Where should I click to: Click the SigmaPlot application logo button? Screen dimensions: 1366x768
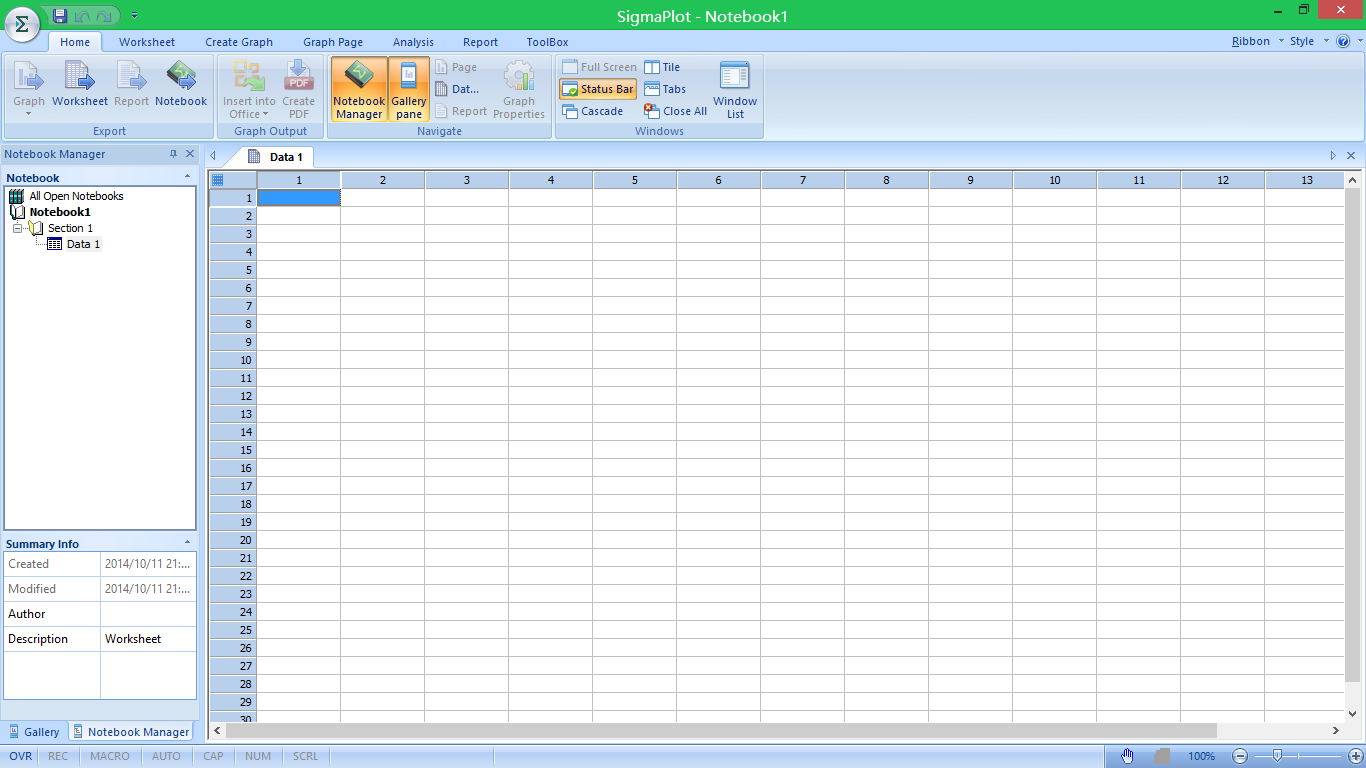tap(21, 24)
